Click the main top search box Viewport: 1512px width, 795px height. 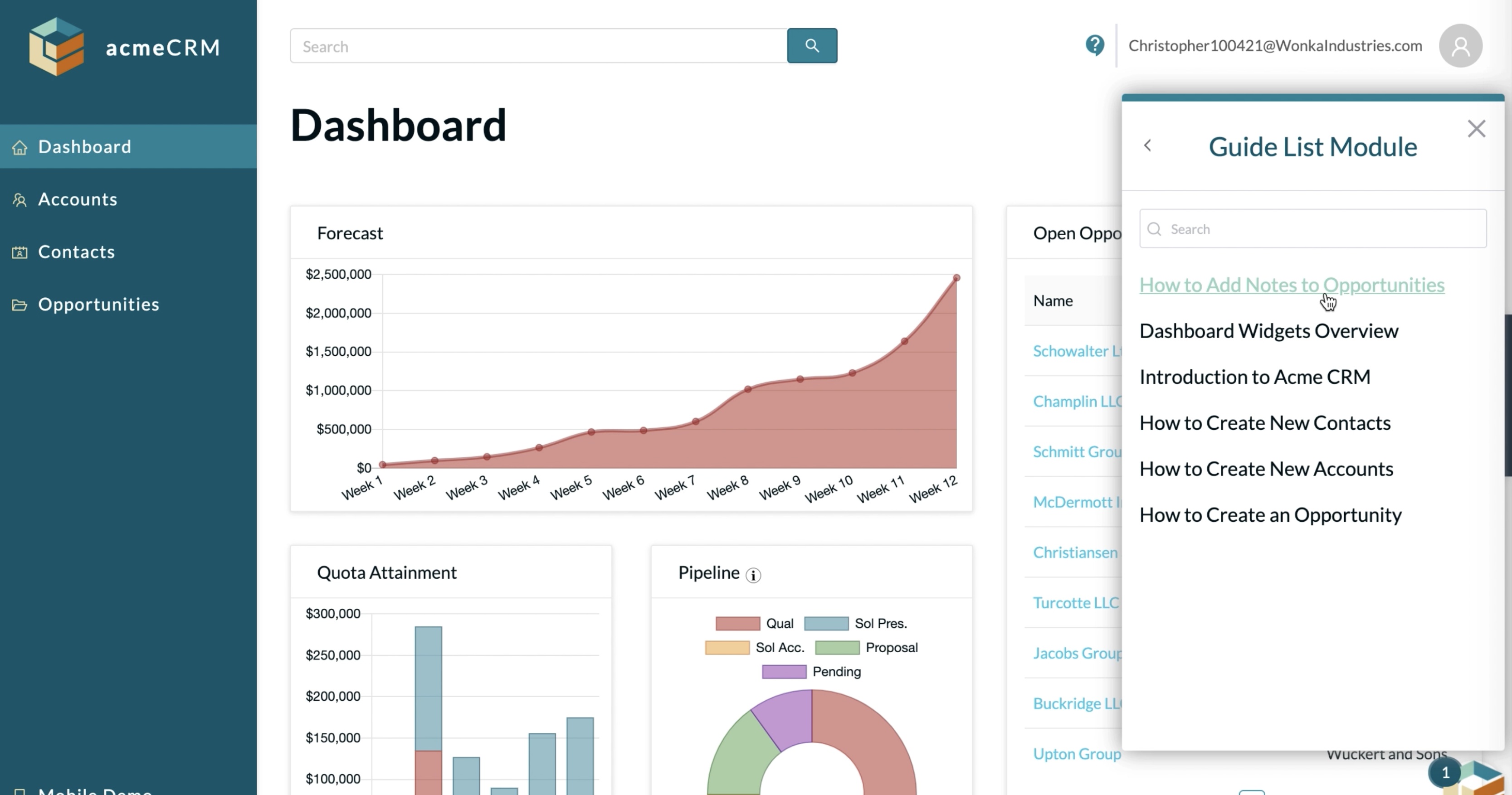(x=538, y=46)
